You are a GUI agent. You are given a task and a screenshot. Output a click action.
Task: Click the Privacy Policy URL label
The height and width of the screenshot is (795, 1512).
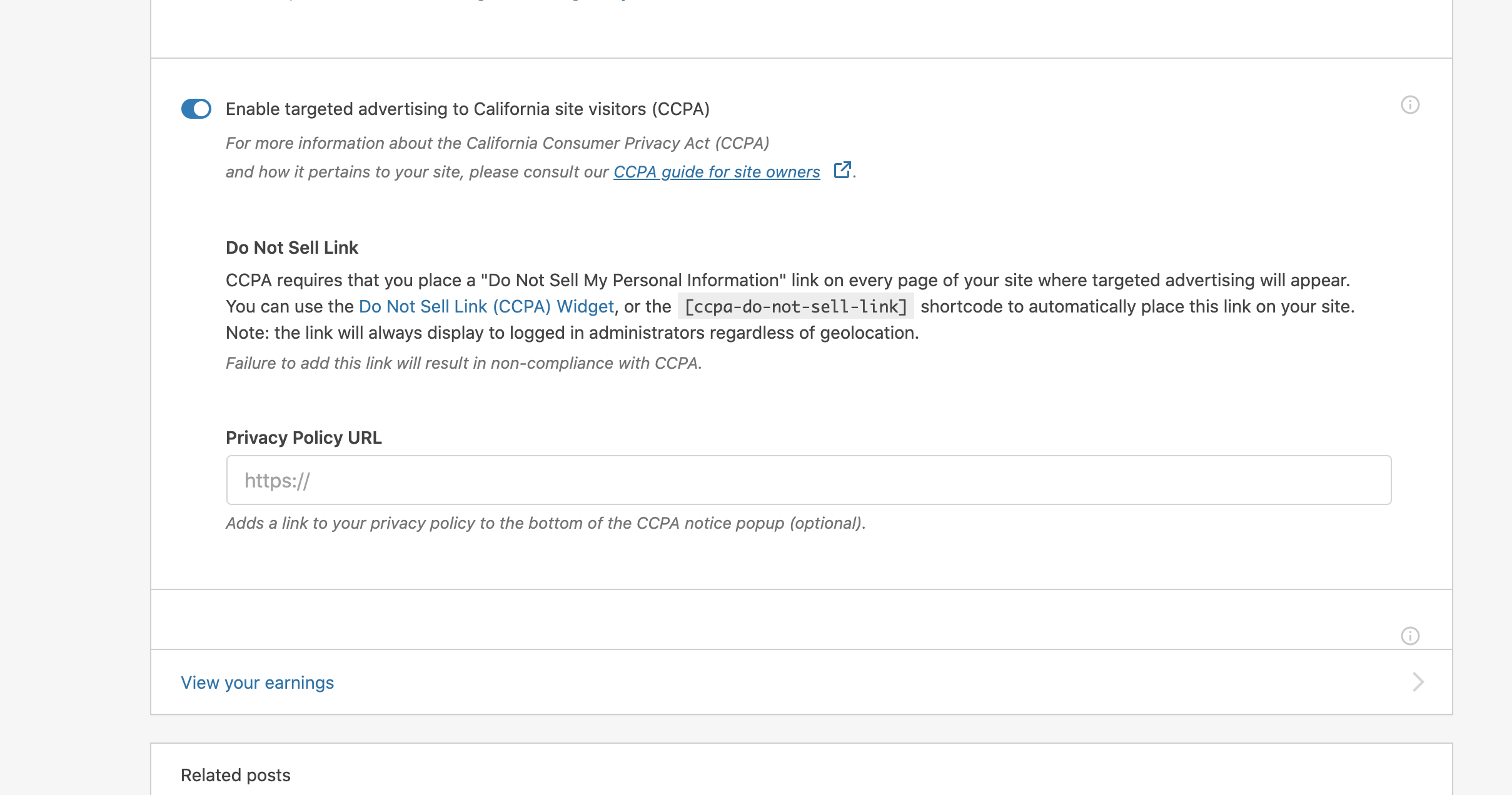(x=303, y=437)
